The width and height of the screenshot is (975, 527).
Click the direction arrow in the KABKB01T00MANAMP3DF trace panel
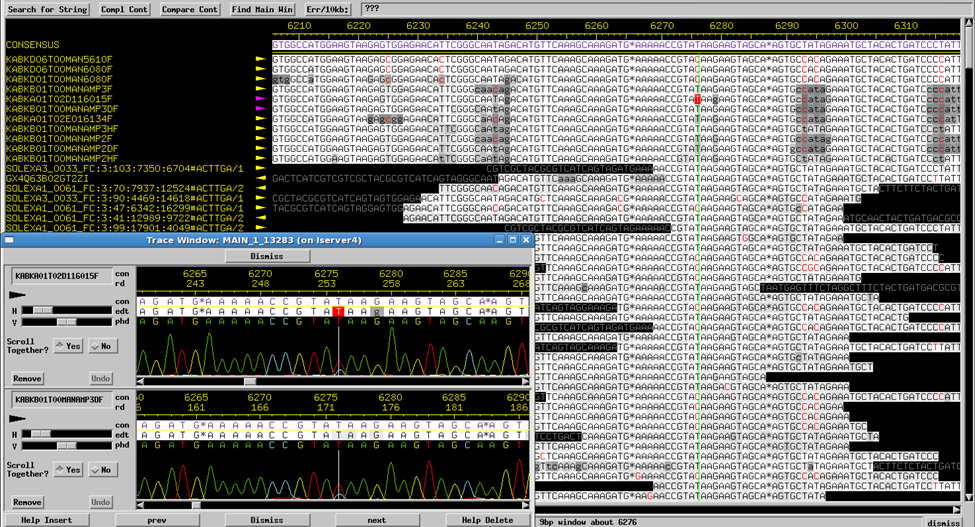point(19,419)
